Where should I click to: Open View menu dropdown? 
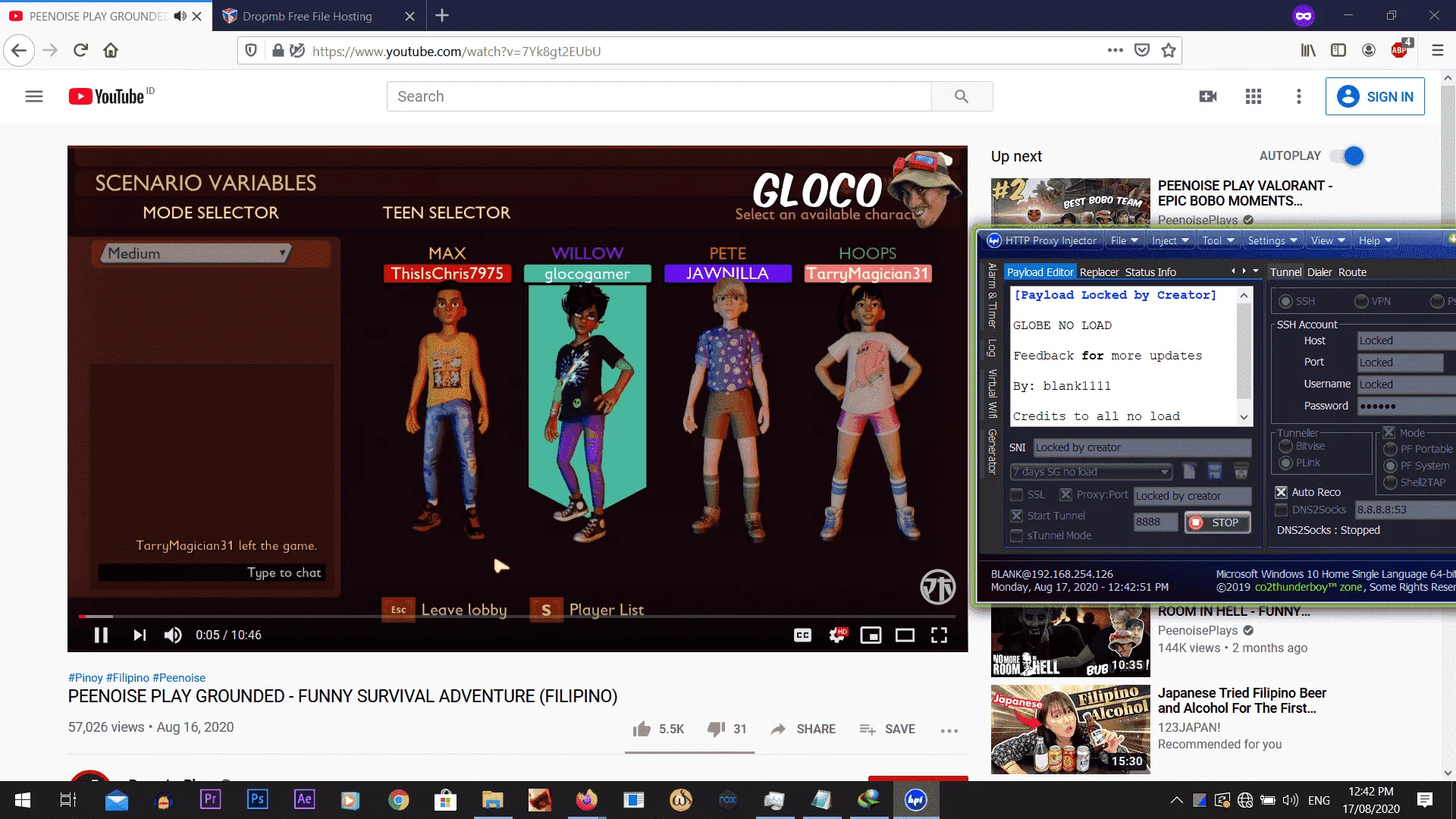pos(1328,240)
